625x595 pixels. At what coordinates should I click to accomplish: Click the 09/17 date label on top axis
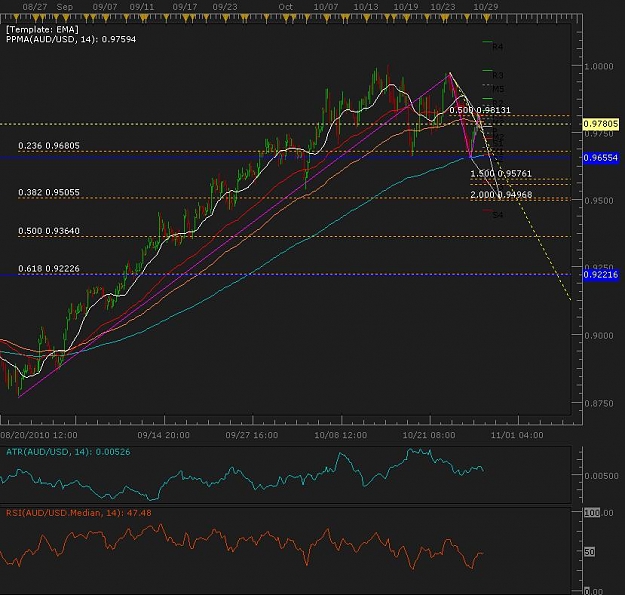click(185, 7)
